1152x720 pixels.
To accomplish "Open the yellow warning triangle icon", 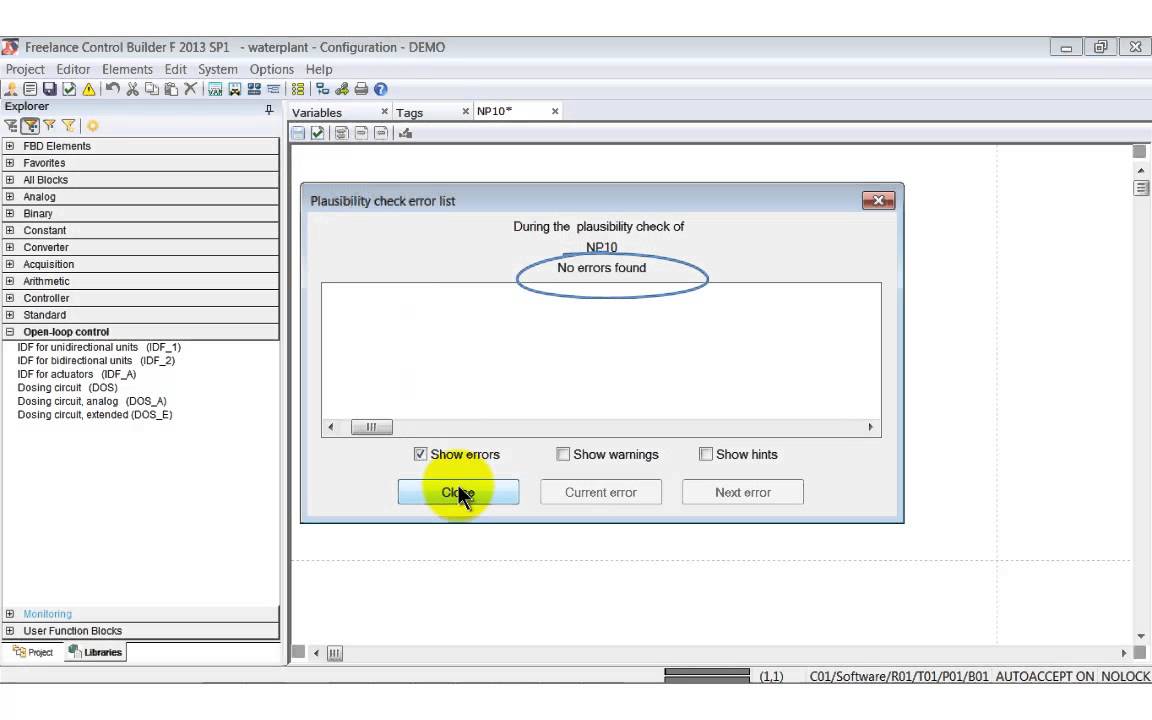I will point(88,89).
